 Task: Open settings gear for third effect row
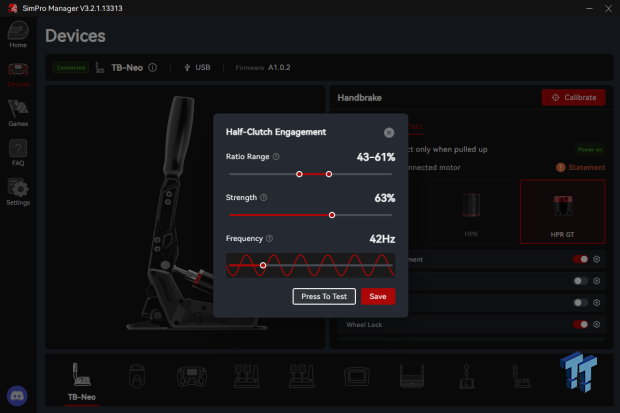597,303
